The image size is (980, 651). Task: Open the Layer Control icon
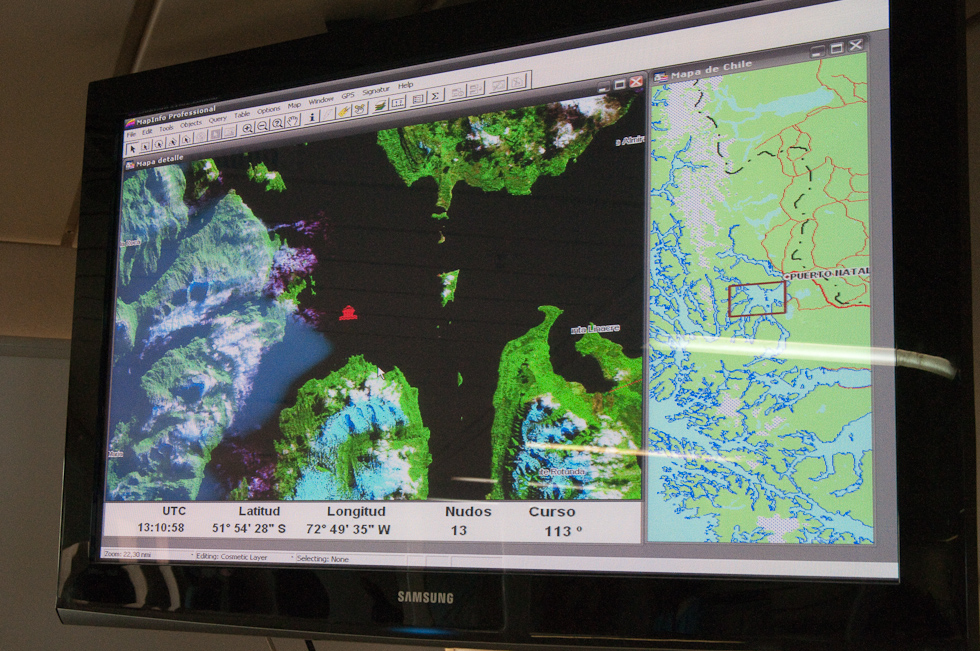(x=379, y=106)
